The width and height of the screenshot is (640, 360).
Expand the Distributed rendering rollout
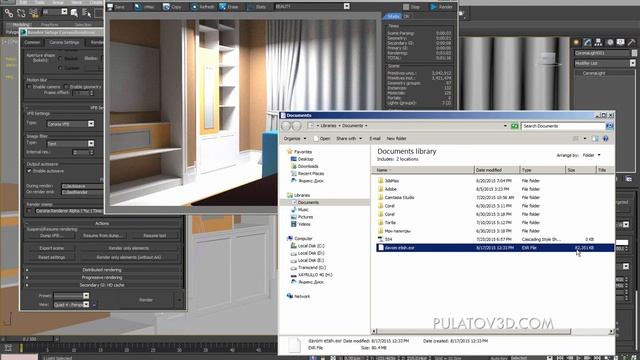coord(102,270)
